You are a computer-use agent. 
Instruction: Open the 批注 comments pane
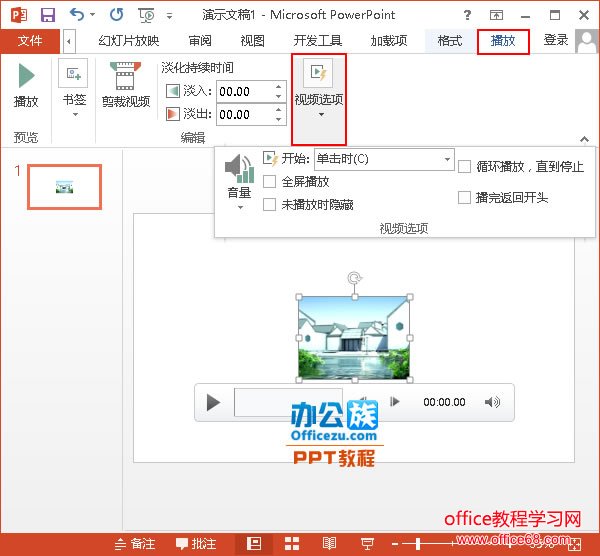(x=196, y=544)
